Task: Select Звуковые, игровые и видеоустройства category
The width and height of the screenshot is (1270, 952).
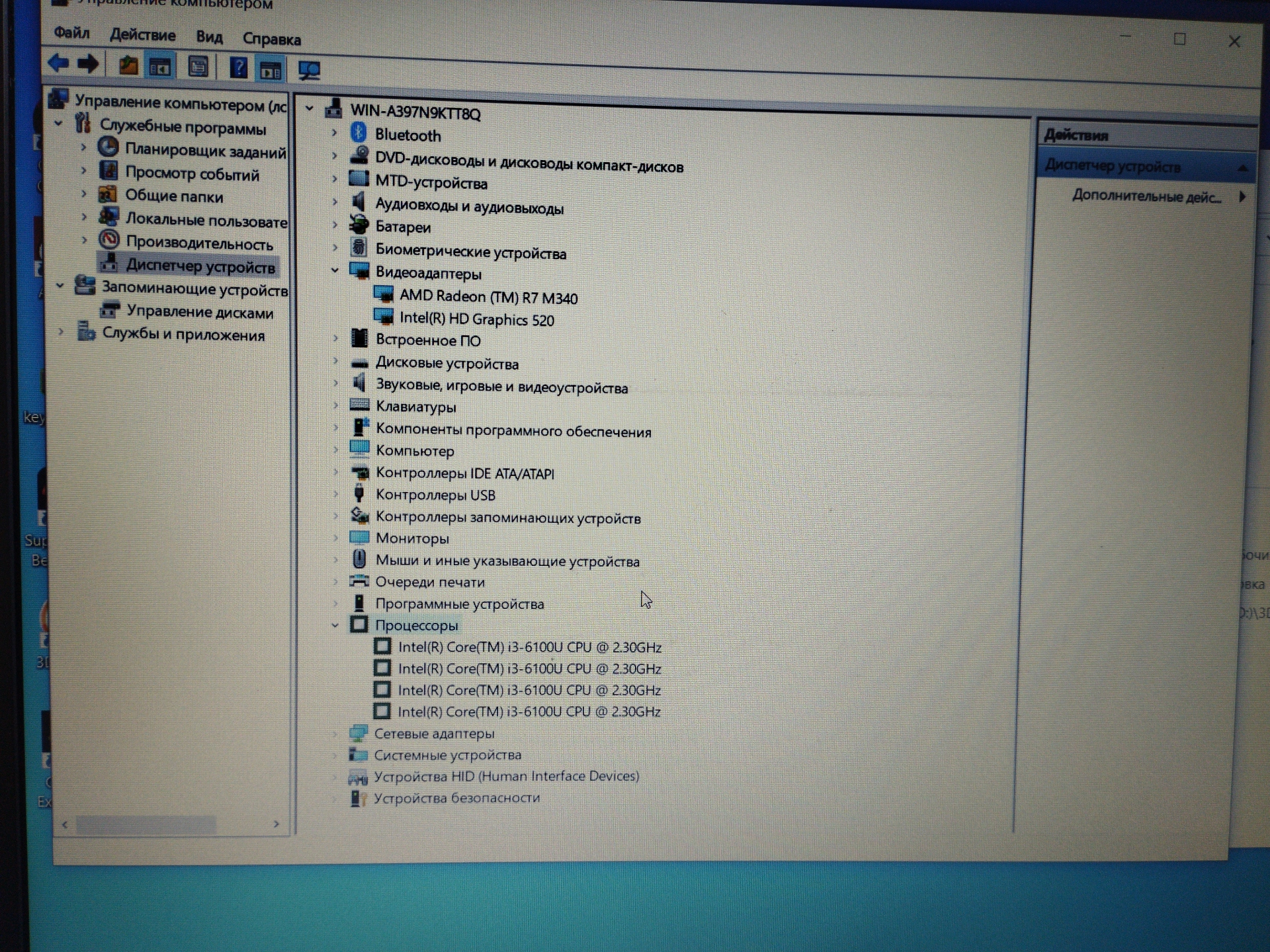Action: (501, 385)
